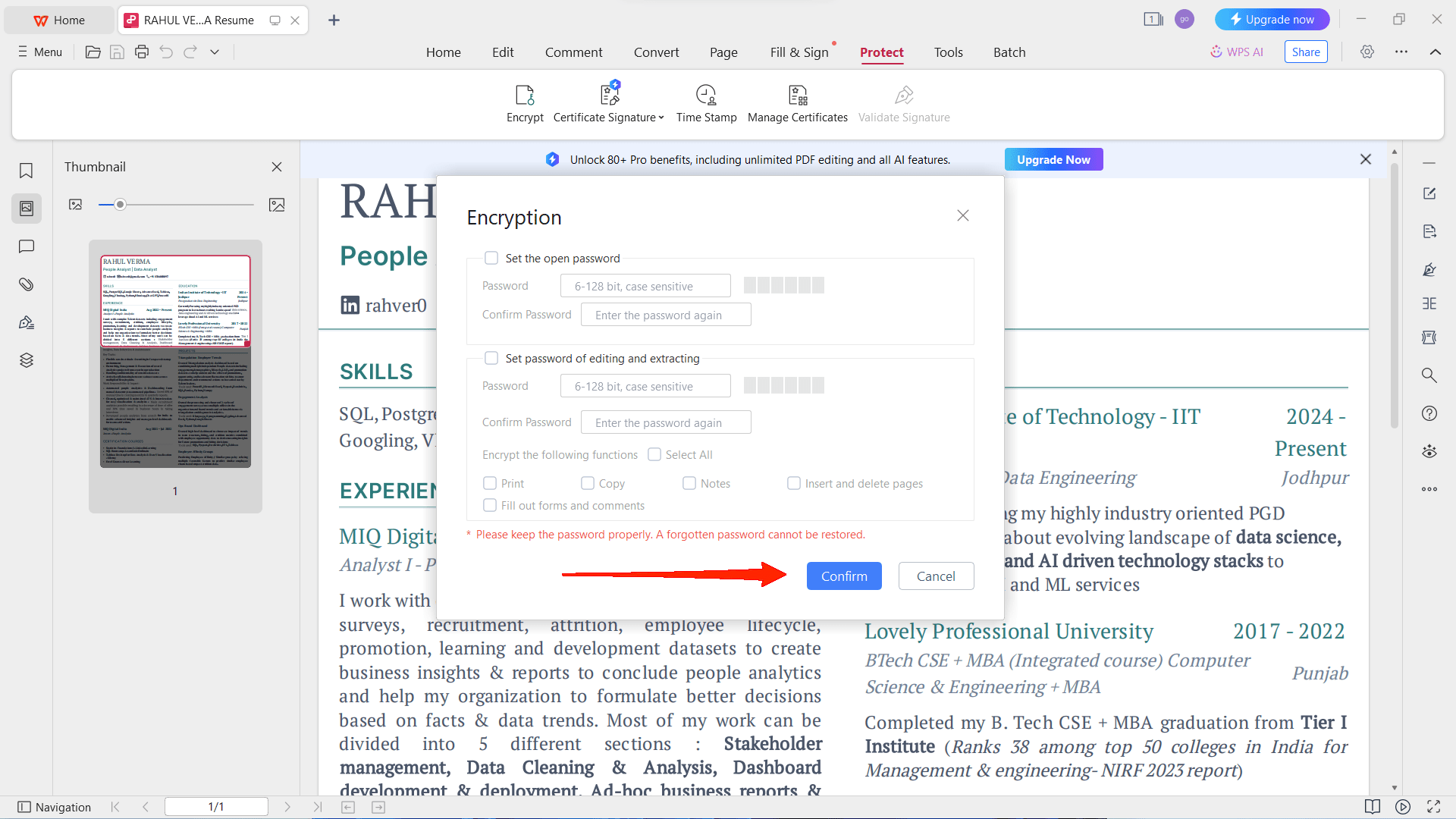Viewport: 1456px width, 819px height.
Task: Collapse the ribbon with the chevron
Action: pos(1435,52)
